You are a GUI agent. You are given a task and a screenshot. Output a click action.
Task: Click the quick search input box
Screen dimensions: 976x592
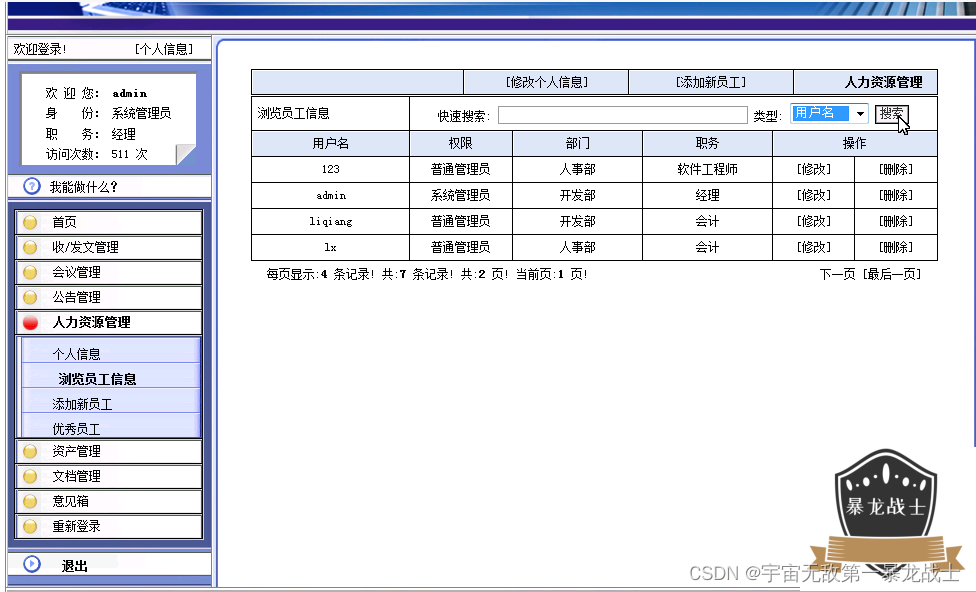point(622,113)
